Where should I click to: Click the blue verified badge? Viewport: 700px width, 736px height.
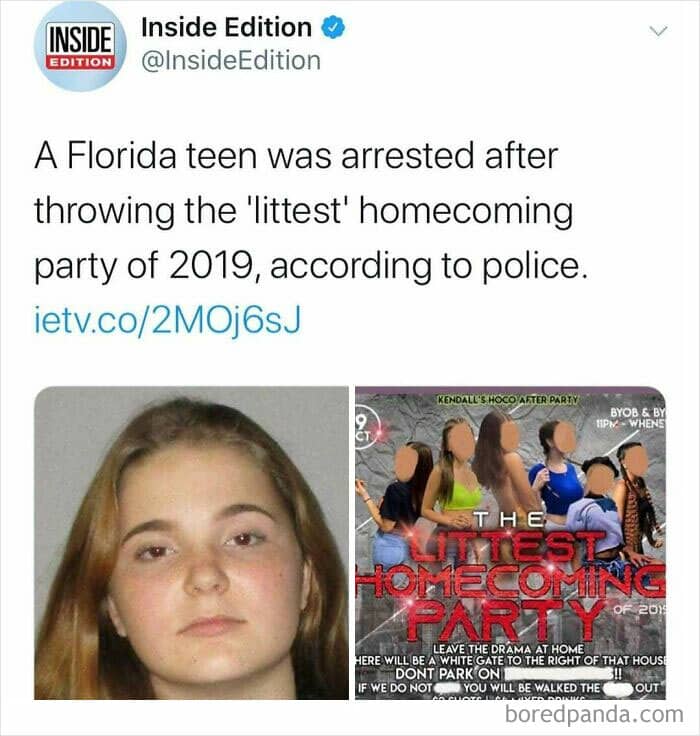pos(333,28)
